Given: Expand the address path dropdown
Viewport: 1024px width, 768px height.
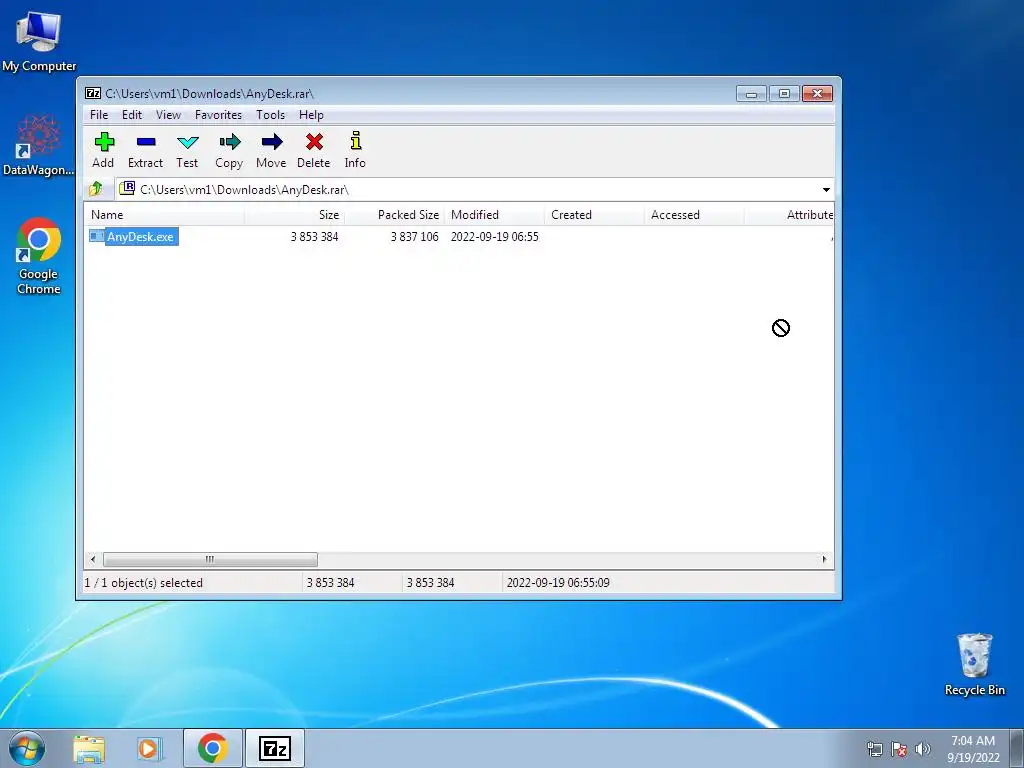Looking at the screenshot, I should point(826,189).
